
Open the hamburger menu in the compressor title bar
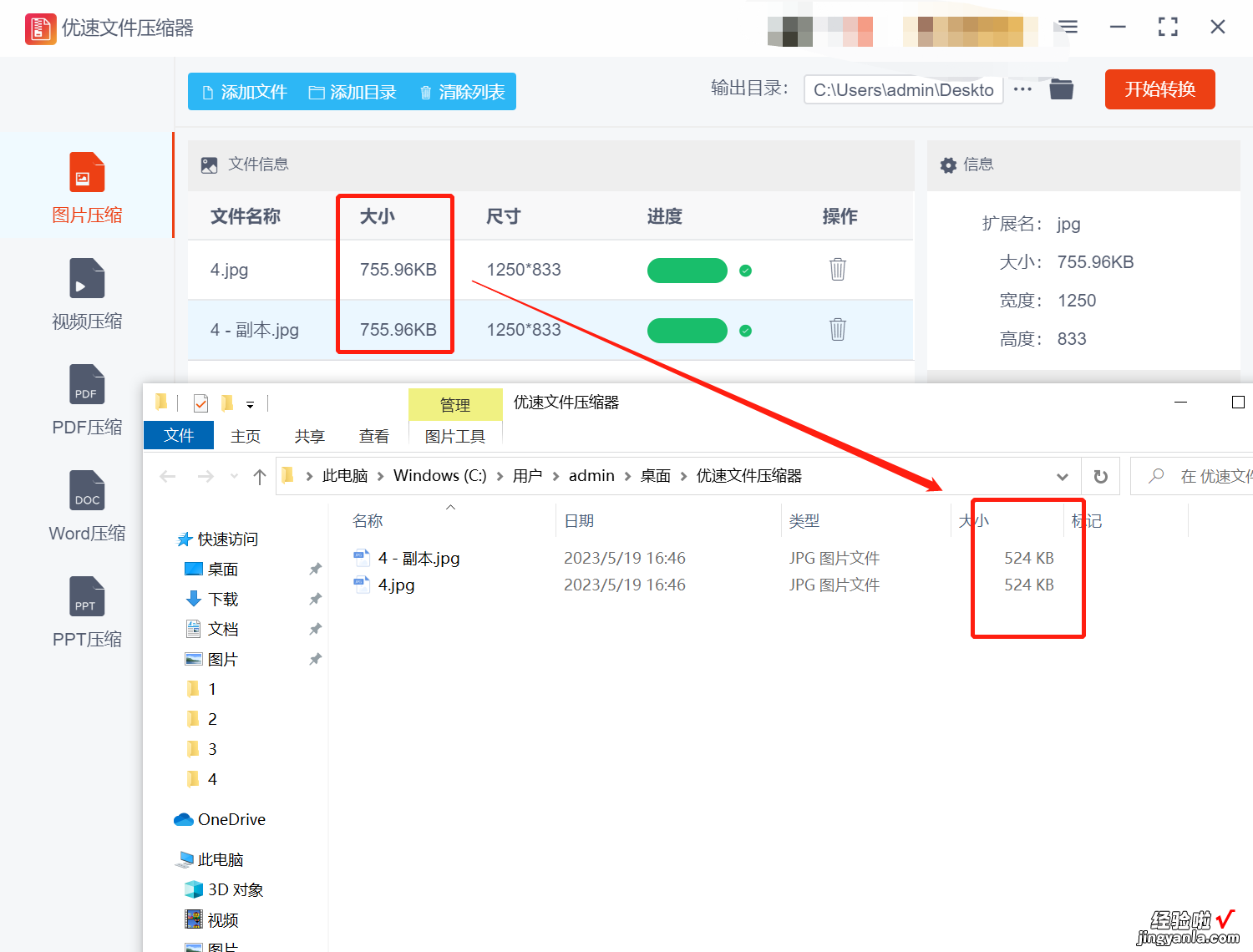coord(1068,27)
